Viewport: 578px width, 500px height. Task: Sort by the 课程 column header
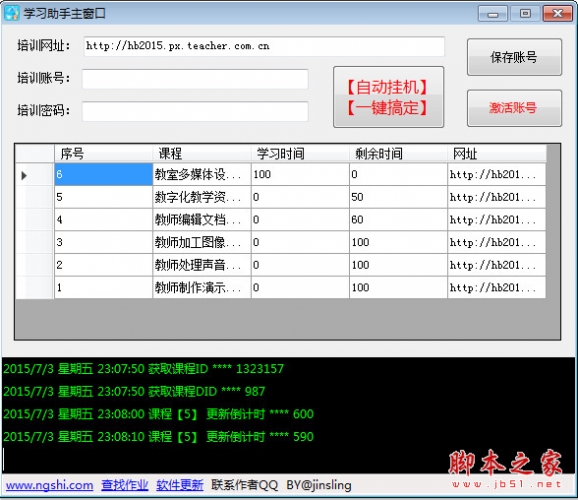202,154
